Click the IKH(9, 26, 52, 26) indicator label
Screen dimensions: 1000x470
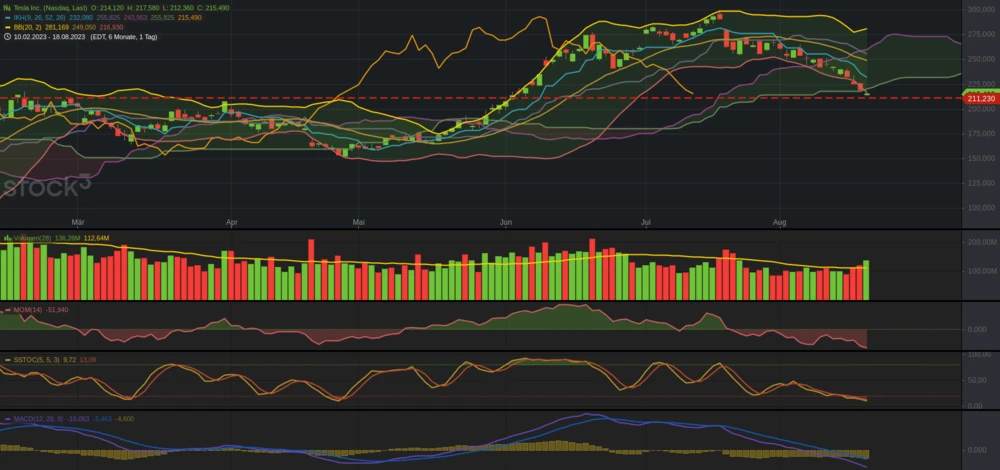(40, 18)
